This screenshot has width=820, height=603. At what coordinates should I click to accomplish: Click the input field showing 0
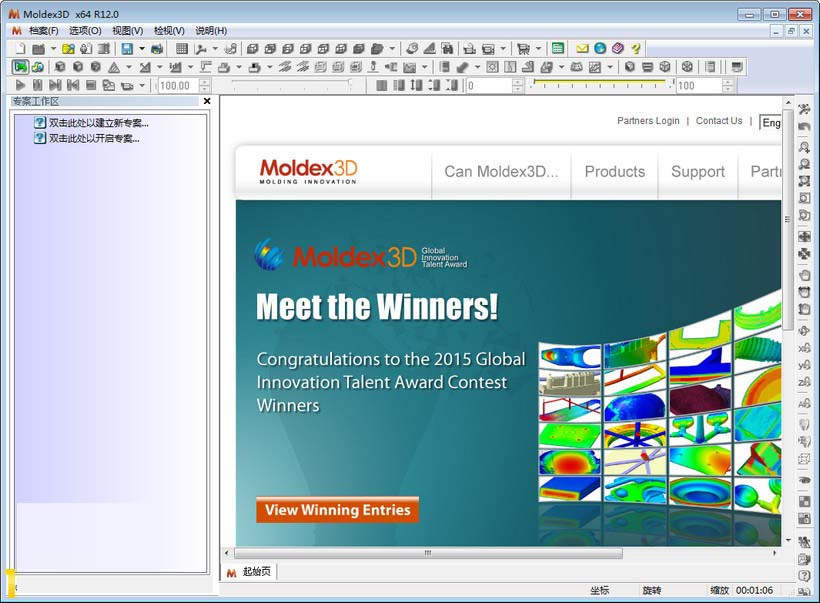488,85
